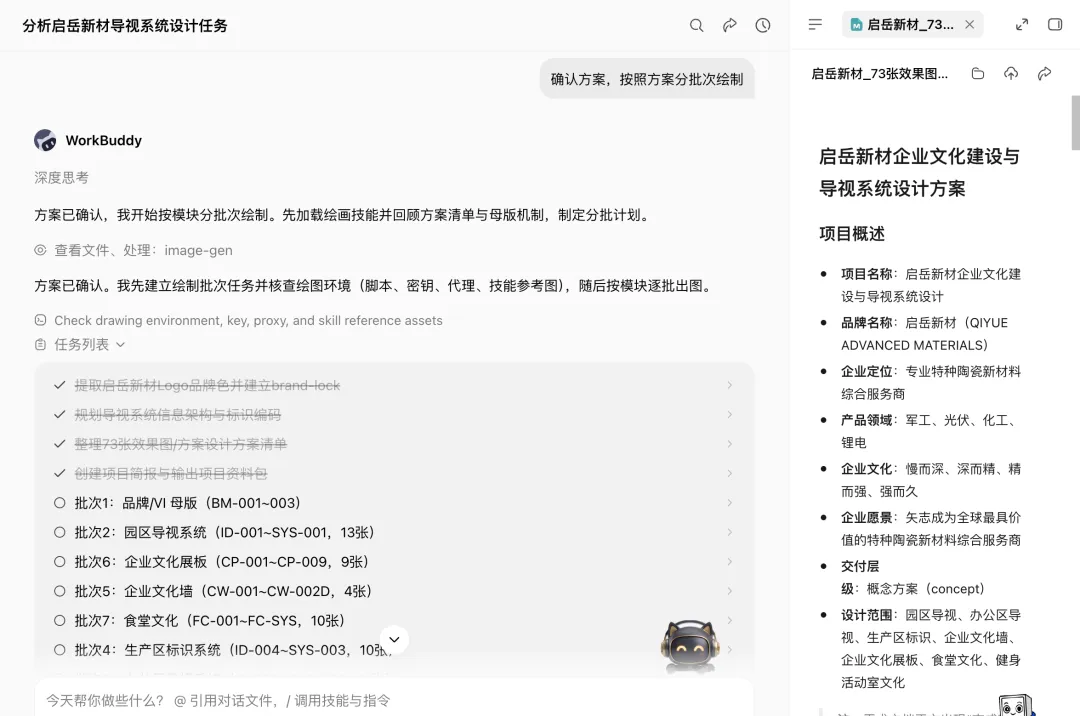
Task: Click the document heading 启岳新材企业文化建设与导视系统设计方案
Action: (920, 172)
